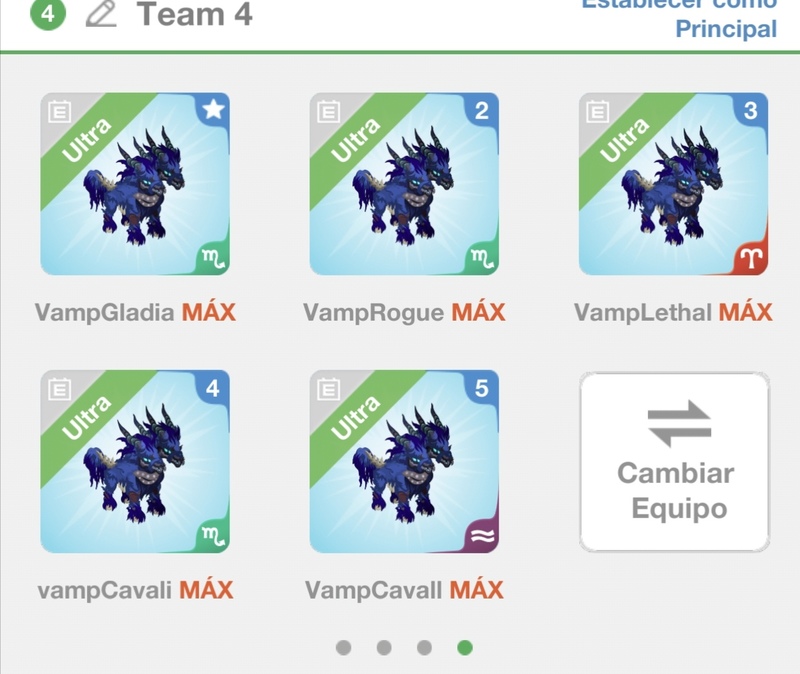Screen dimensions: 800x674
Task: Tap the Aries sign on the VampLethal card
Action: click(x=751, y=258)
